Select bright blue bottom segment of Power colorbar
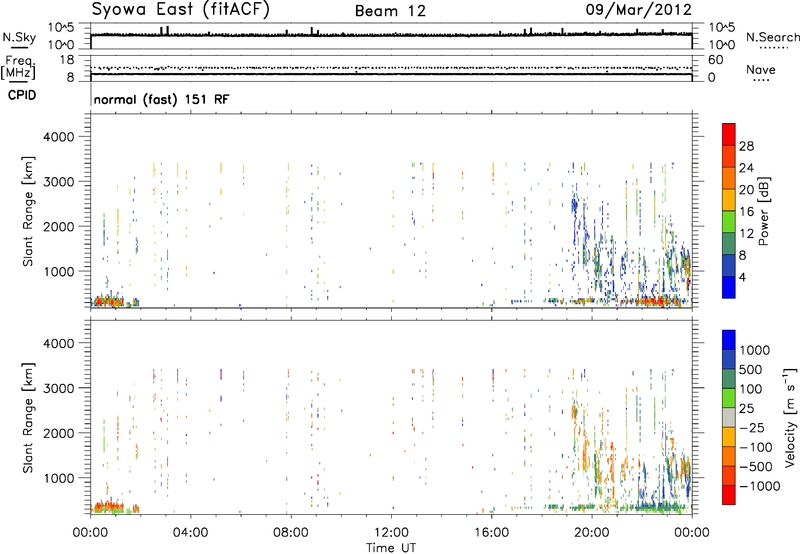 point(729,288)
